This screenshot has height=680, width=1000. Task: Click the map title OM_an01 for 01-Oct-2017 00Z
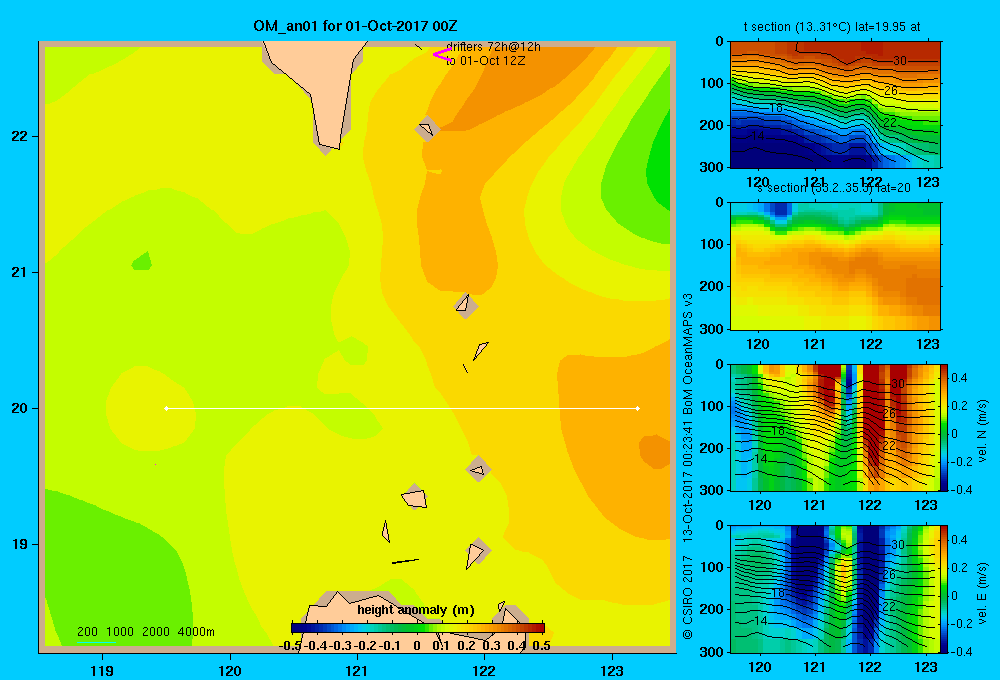pyautogui.click(x=355, y=26)
